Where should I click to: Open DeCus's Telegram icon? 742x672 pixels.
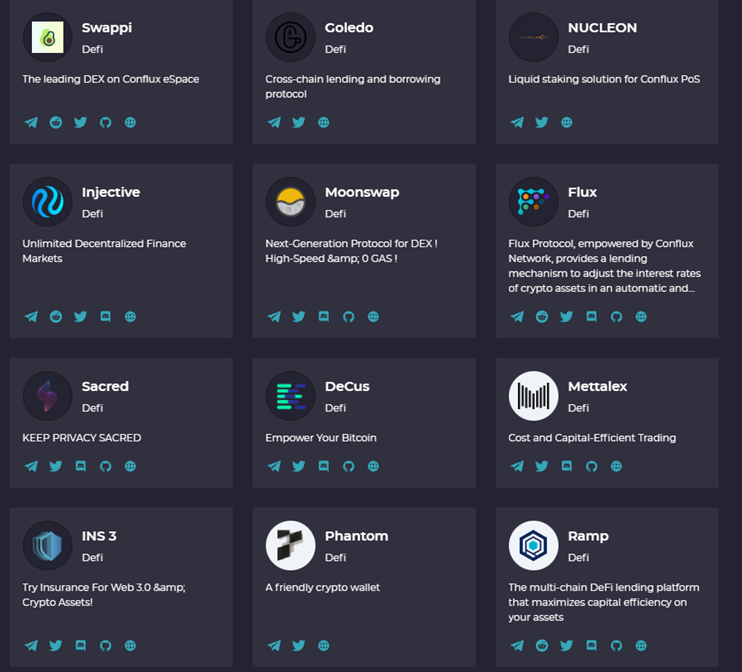(x=274, y=466)
